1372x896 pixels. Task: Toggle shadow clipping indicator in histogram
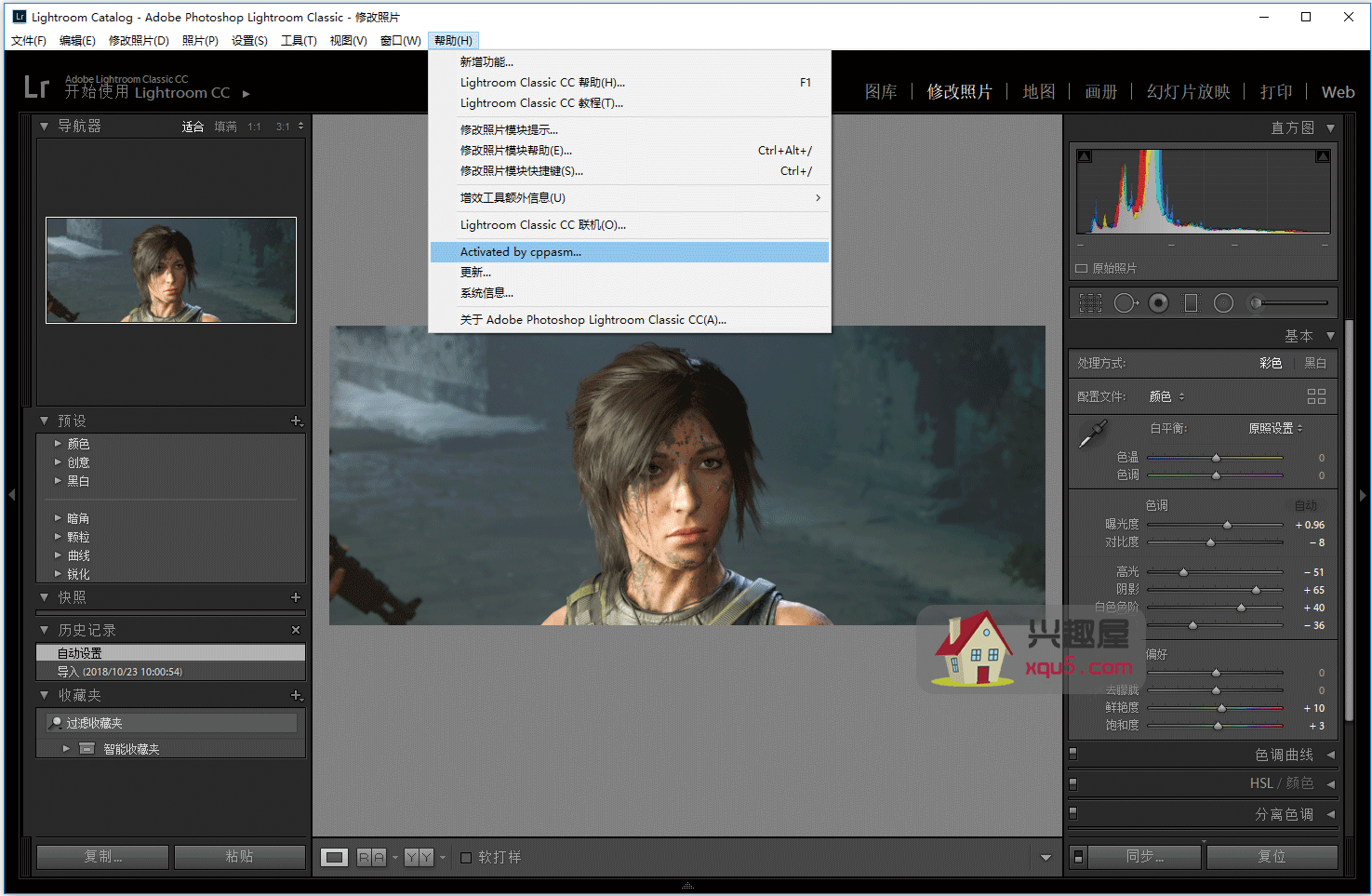click(x=1084, y=156)
